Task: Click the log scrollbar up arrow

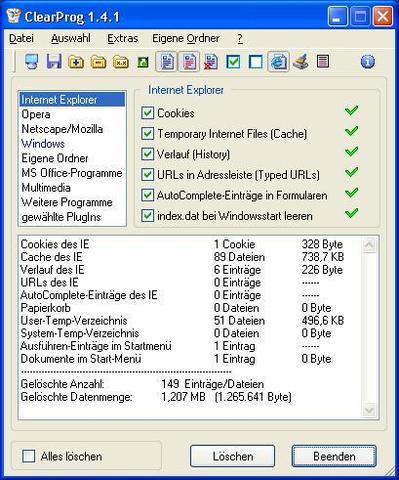Action: [x=369, y=245]
